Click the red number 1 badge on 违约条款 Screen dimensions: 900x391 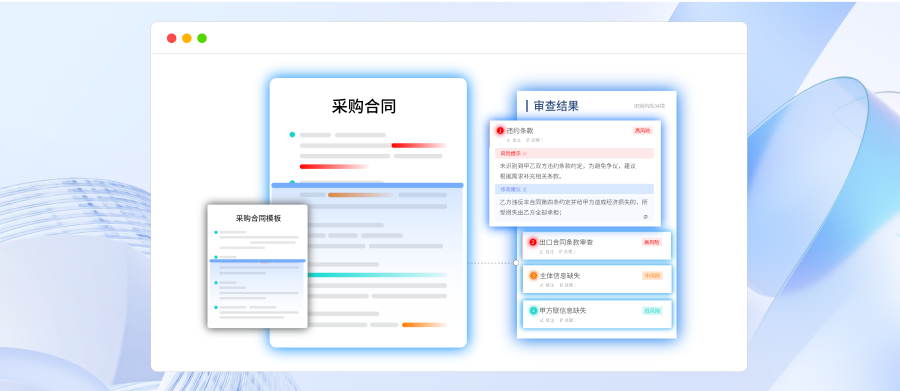click(500, 131)
